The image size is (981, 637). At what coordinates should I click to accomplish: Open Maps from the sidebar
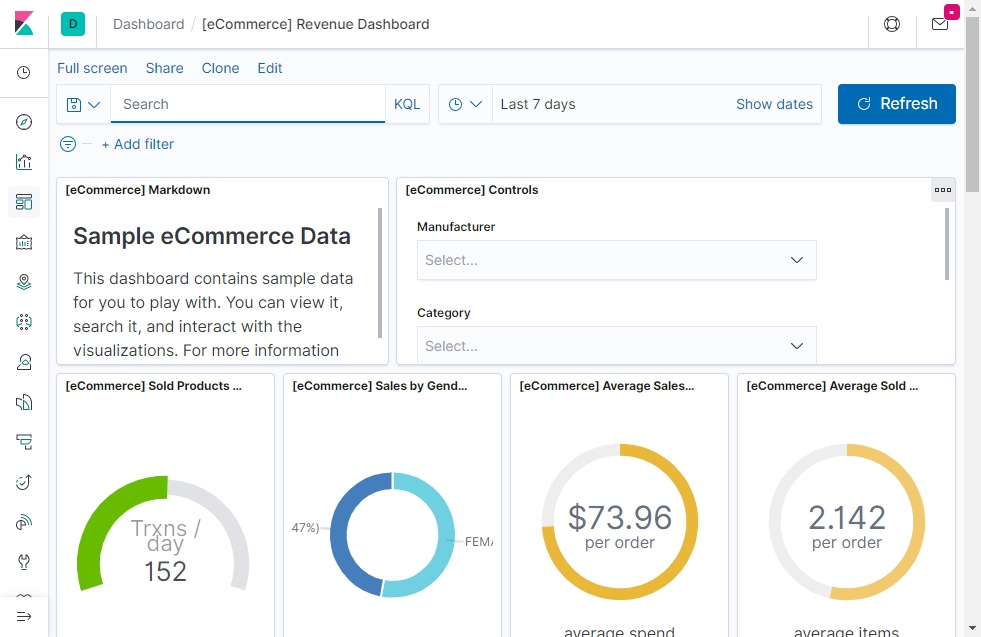[x=24, y=282]
